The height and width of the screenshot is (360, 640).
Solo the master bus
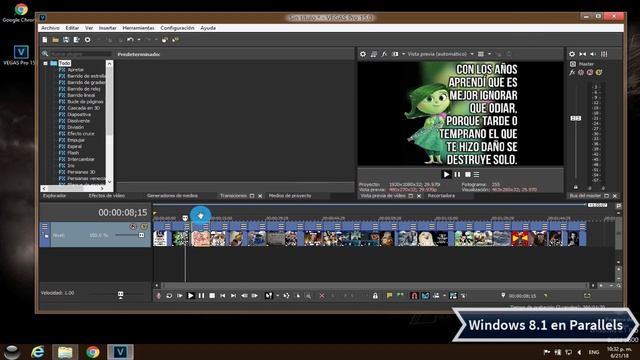pyautogui.click(x=599, y=72)
